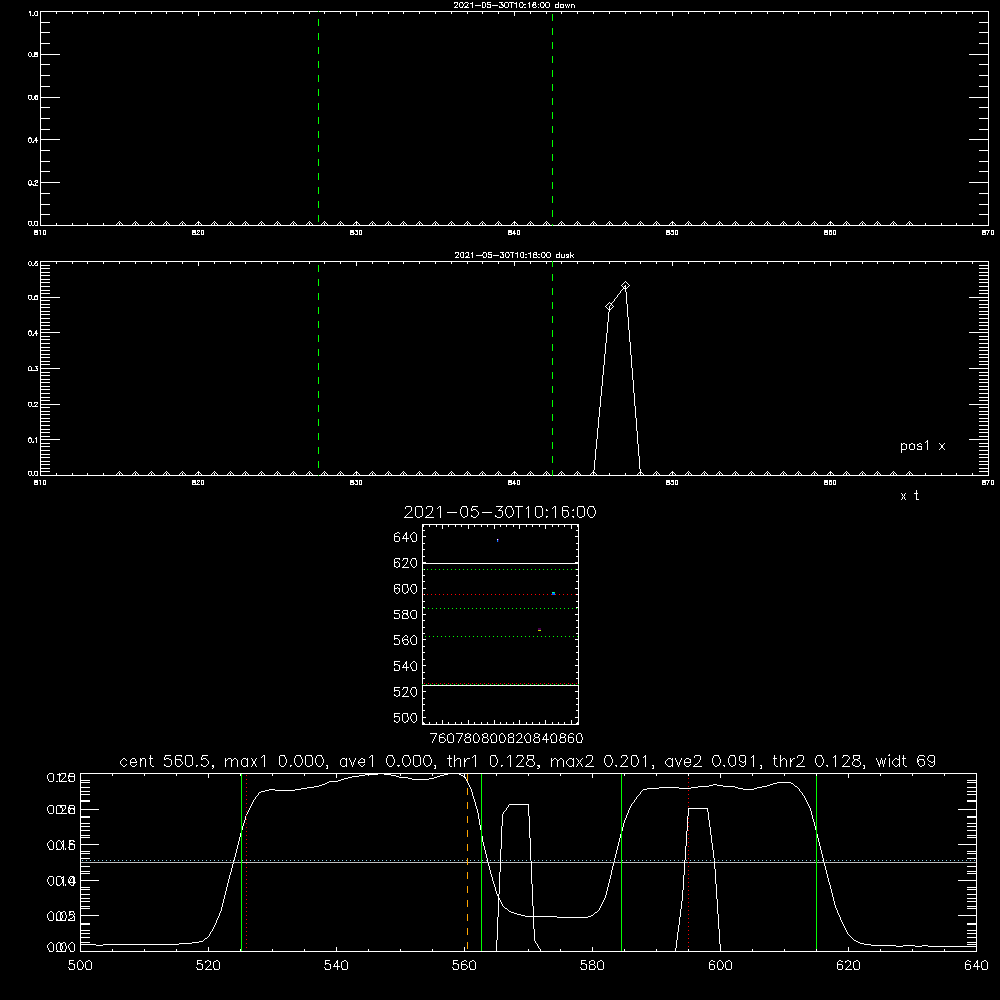
Task: Click the right green dashed line in dawn plot
Action: pyautogui.click(x=552, y=118)
